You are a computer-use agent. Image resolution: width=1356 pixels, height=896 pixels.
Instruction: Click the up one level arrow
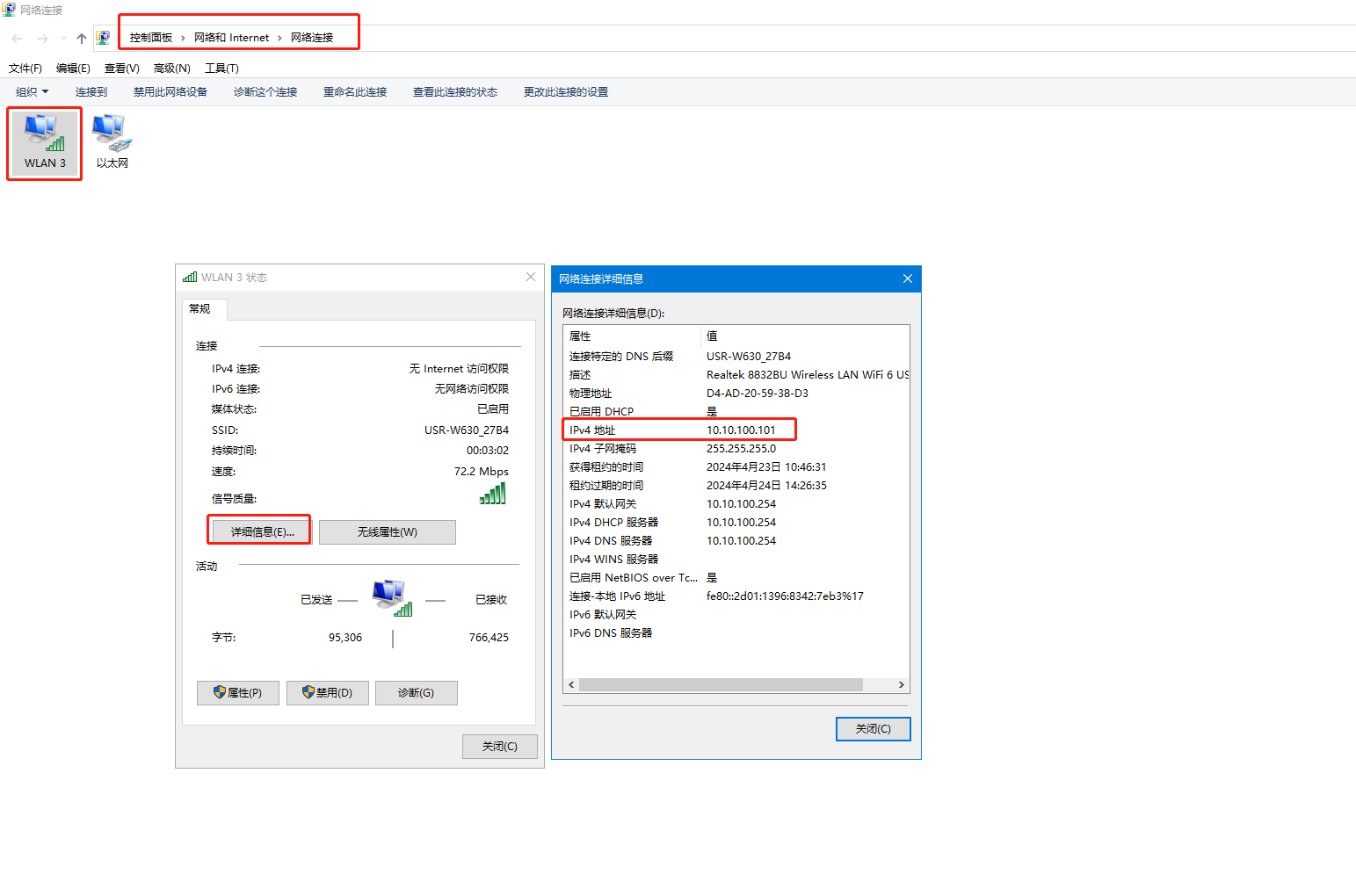click(x=82, y=38)
